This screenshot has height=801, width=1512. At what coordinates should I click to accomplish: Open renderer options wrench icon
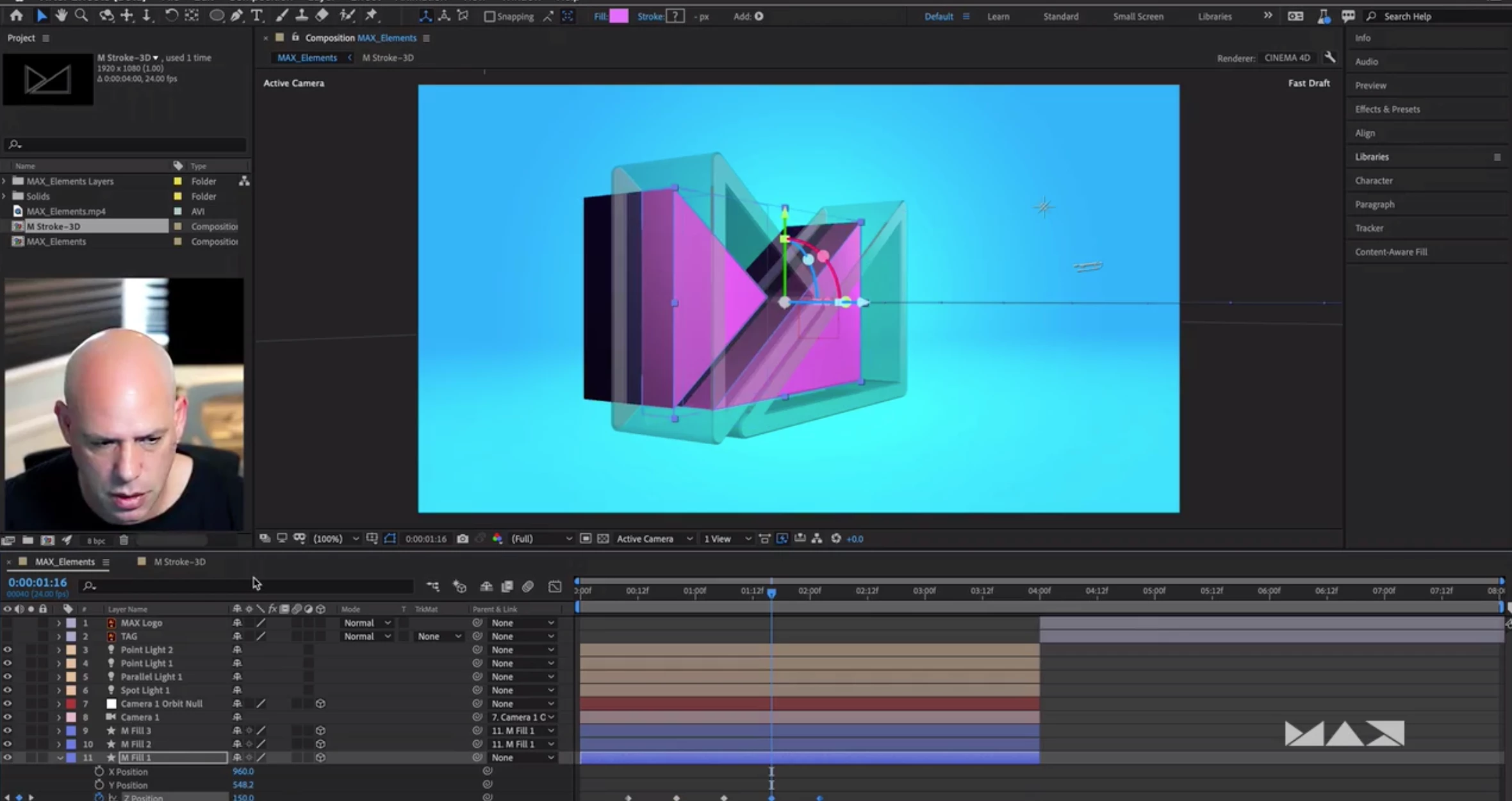pos(1330,58)
